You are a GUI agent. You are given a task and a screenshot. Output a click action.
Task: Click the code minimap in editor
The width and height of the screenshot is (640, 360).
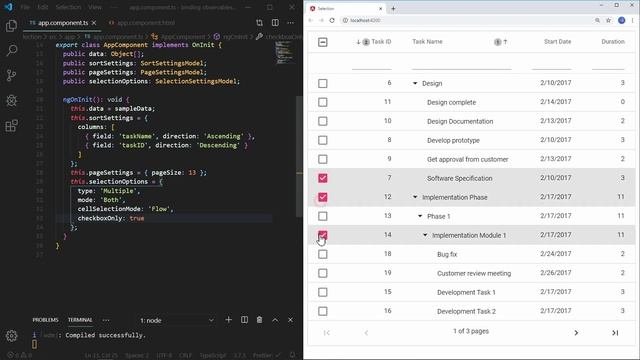pos(284,53)
